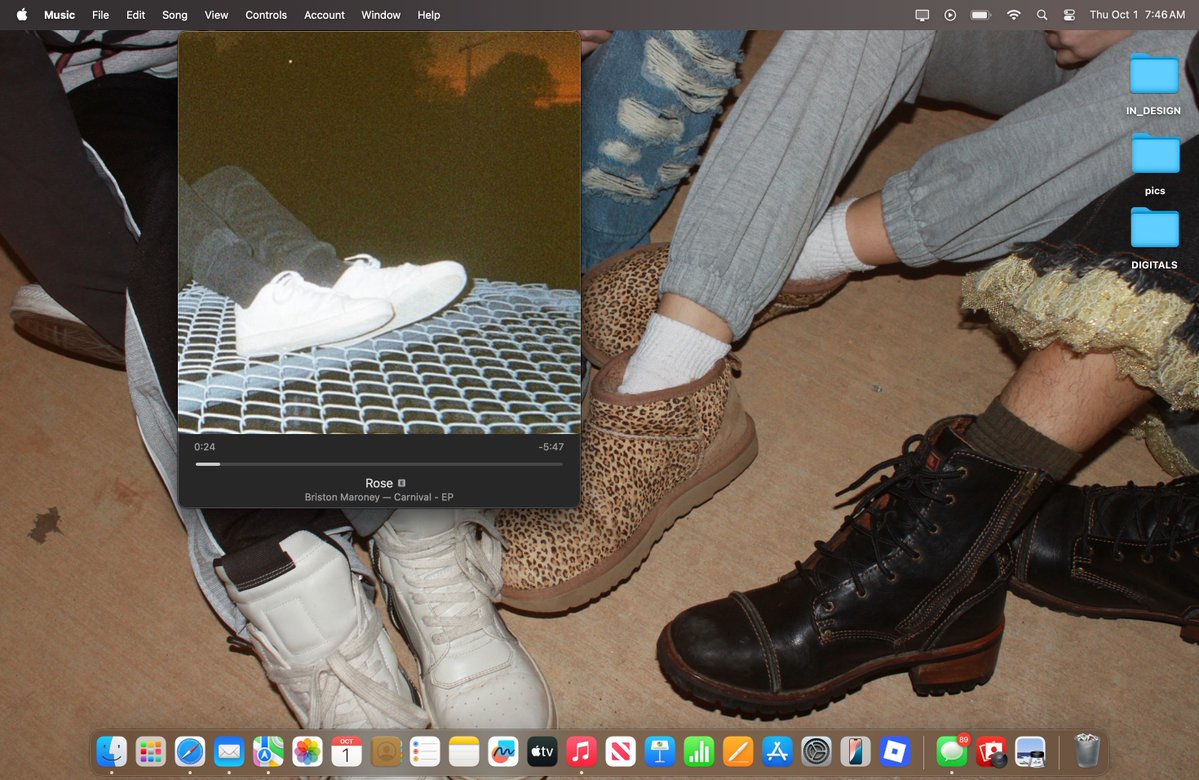Screen dimensions: 1199x780
Task: Open the View menu
Action: [216, 15]
